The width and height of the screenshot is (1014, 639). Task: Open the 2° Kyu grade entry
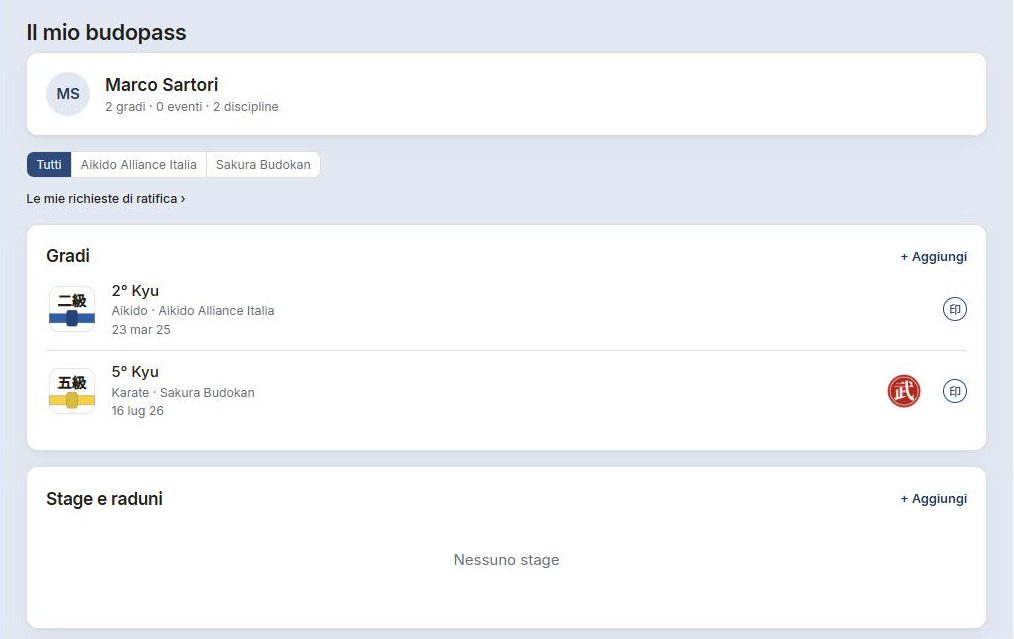pyautogui.click(x=506, y=310)
